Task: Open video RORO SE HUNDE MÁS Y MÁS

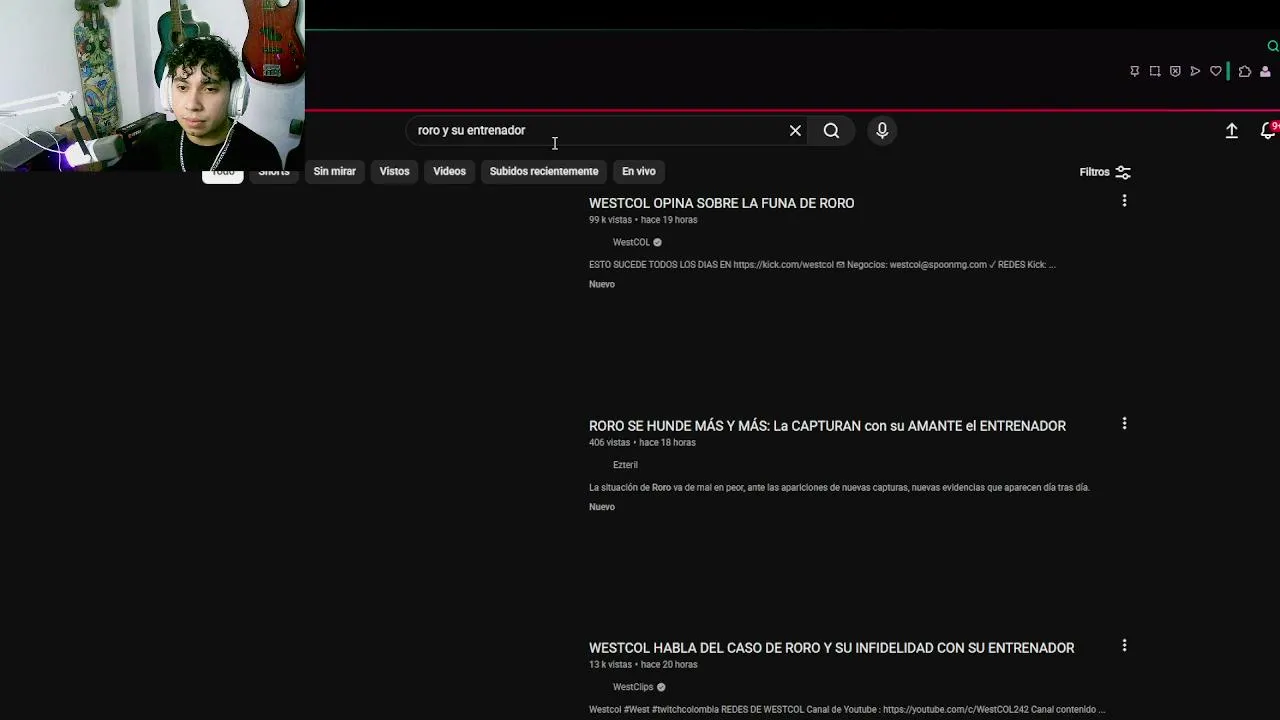Action: click(827, 426)
